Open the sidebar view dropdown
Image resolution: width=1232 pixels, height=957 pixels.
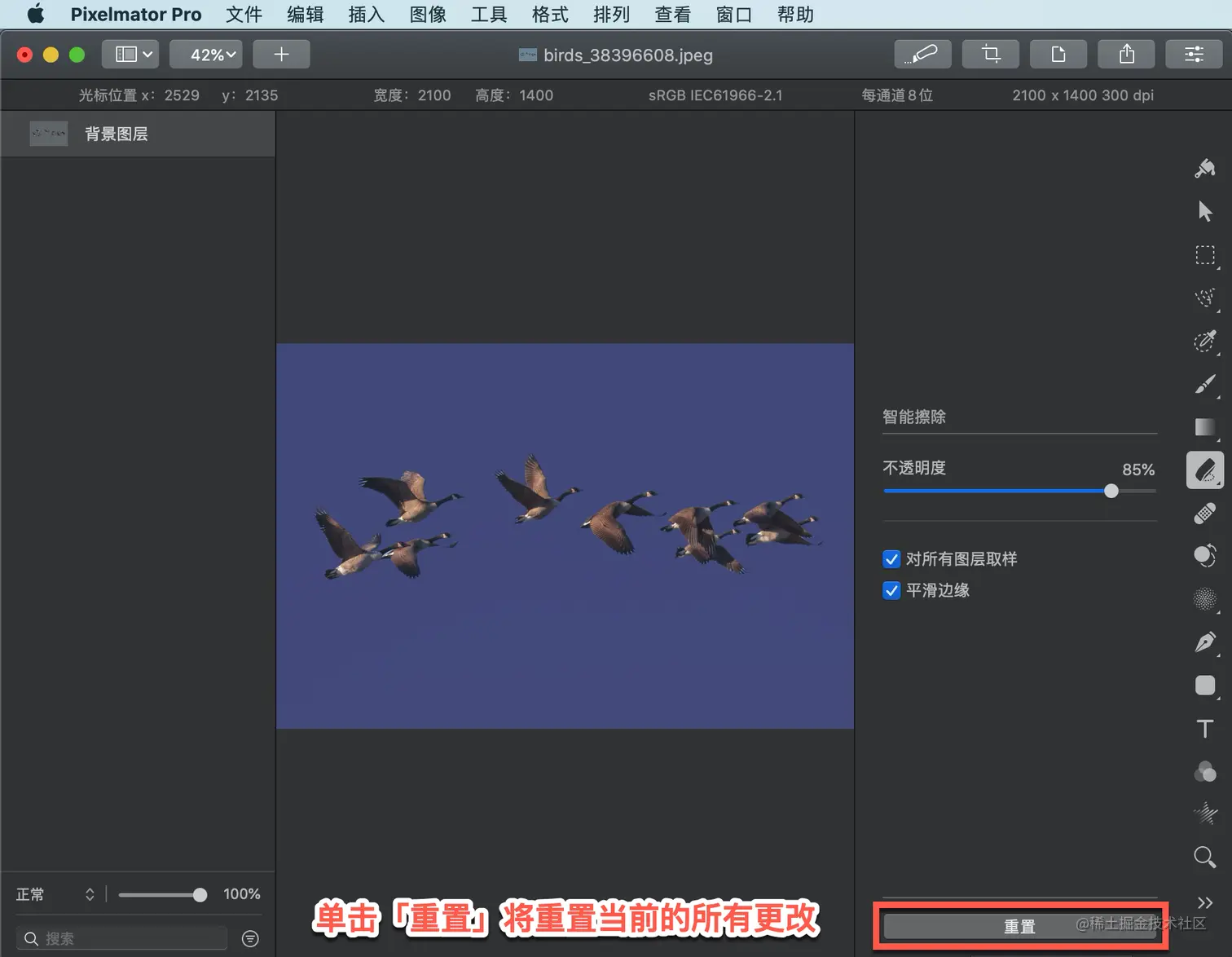pyautogui.click(x=130, y=55)
